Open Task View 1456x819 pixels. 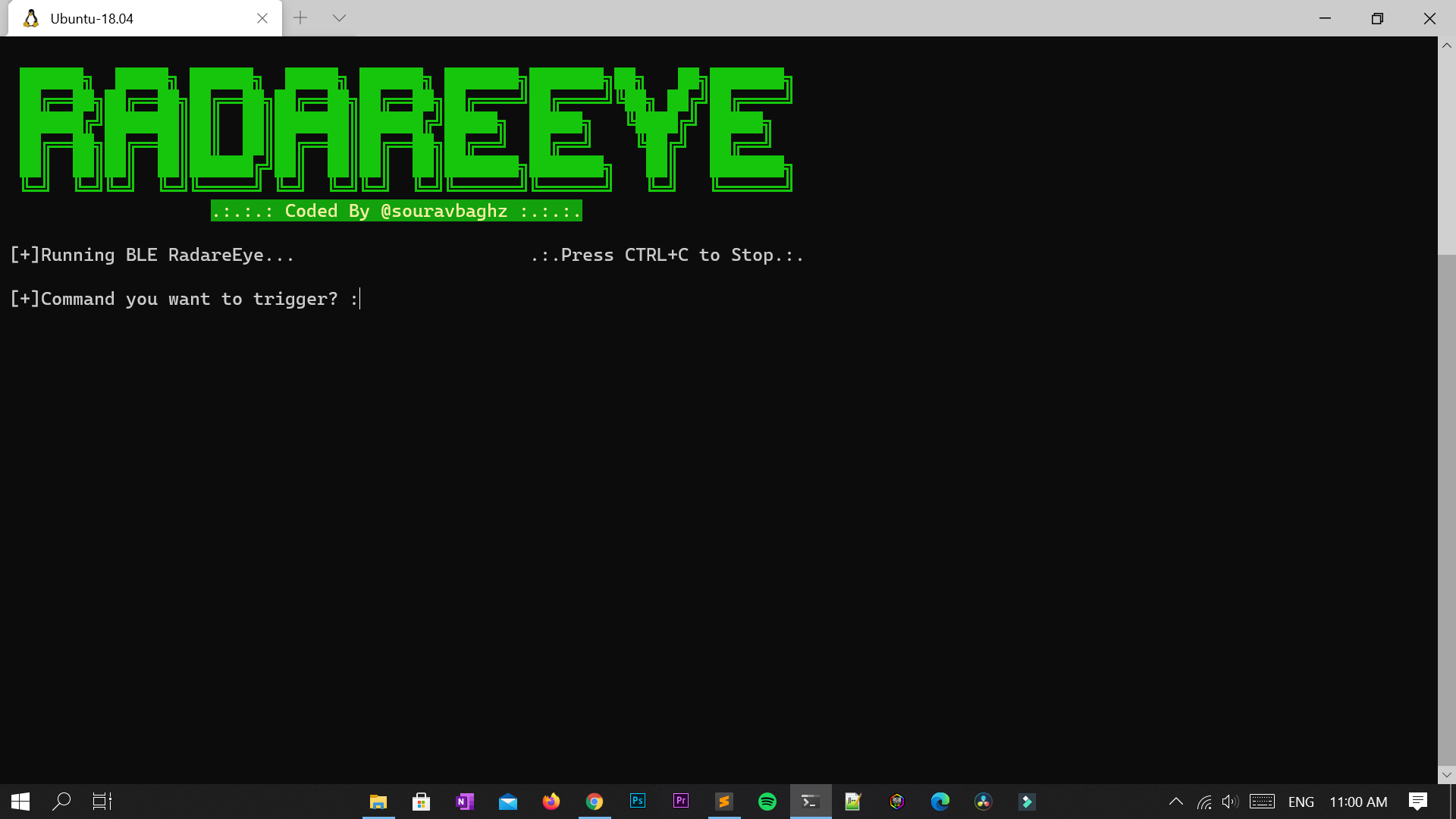click(x=102, y=802)
